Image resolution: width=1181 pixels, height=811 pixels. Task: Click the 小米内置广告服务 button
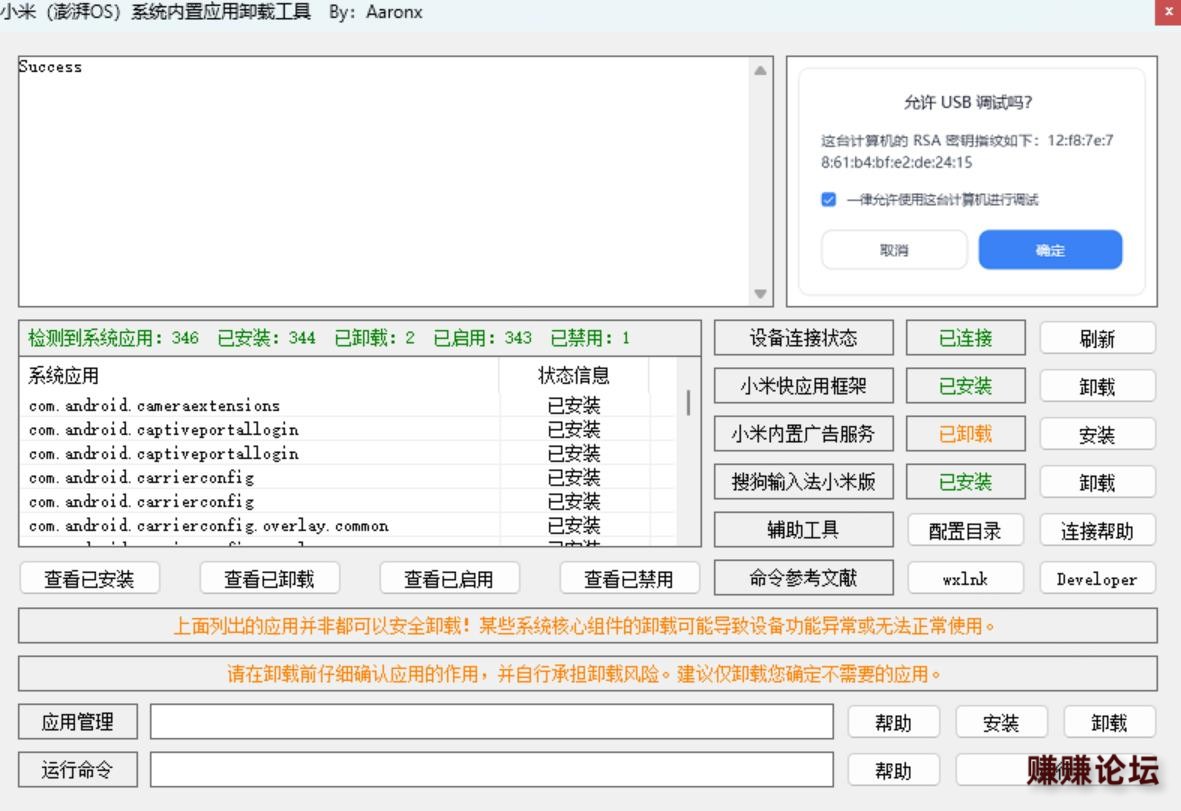[x=803, y=434]
